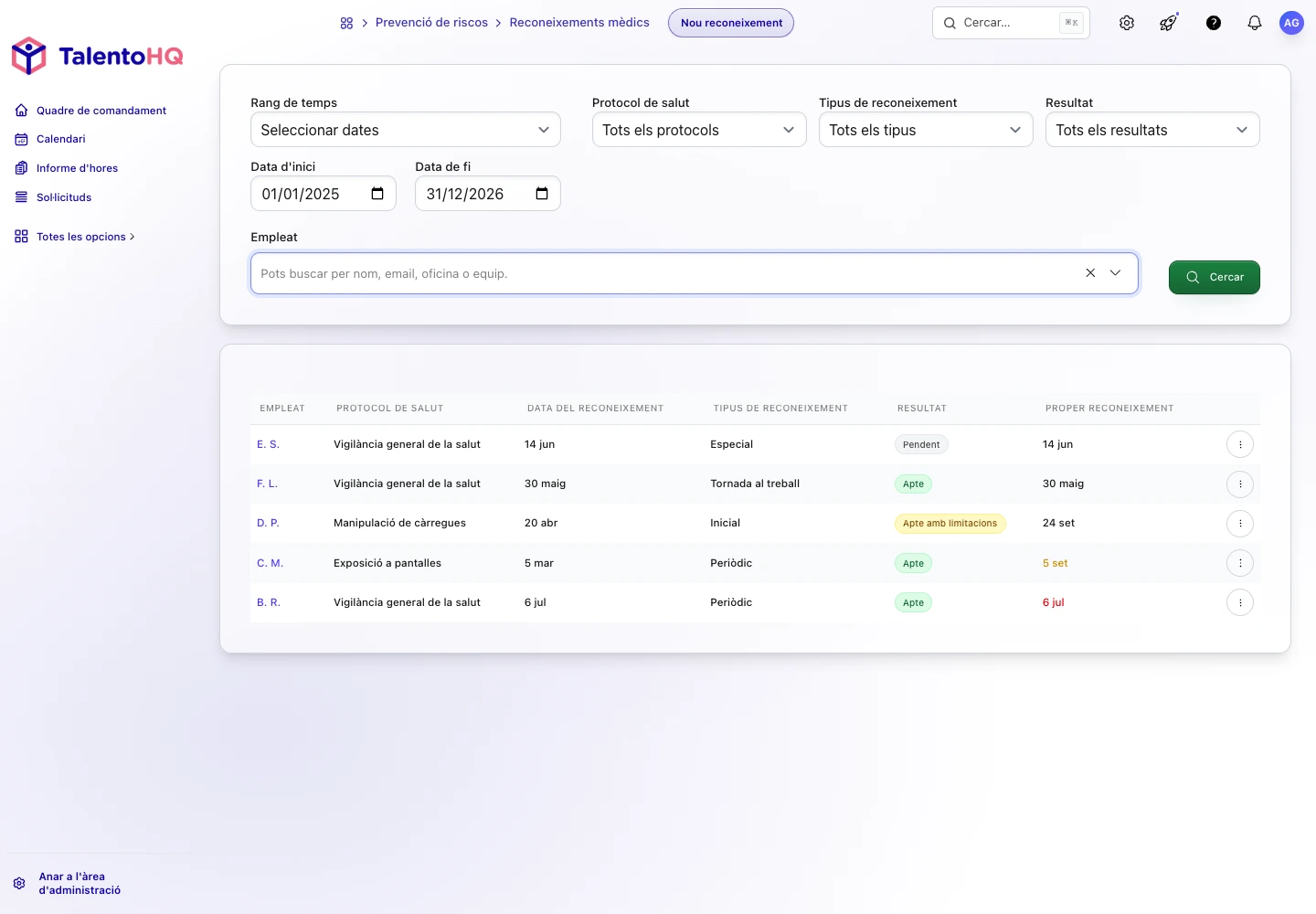
Task: Click the EMPLEAT column header
Action: coord(282,409)
